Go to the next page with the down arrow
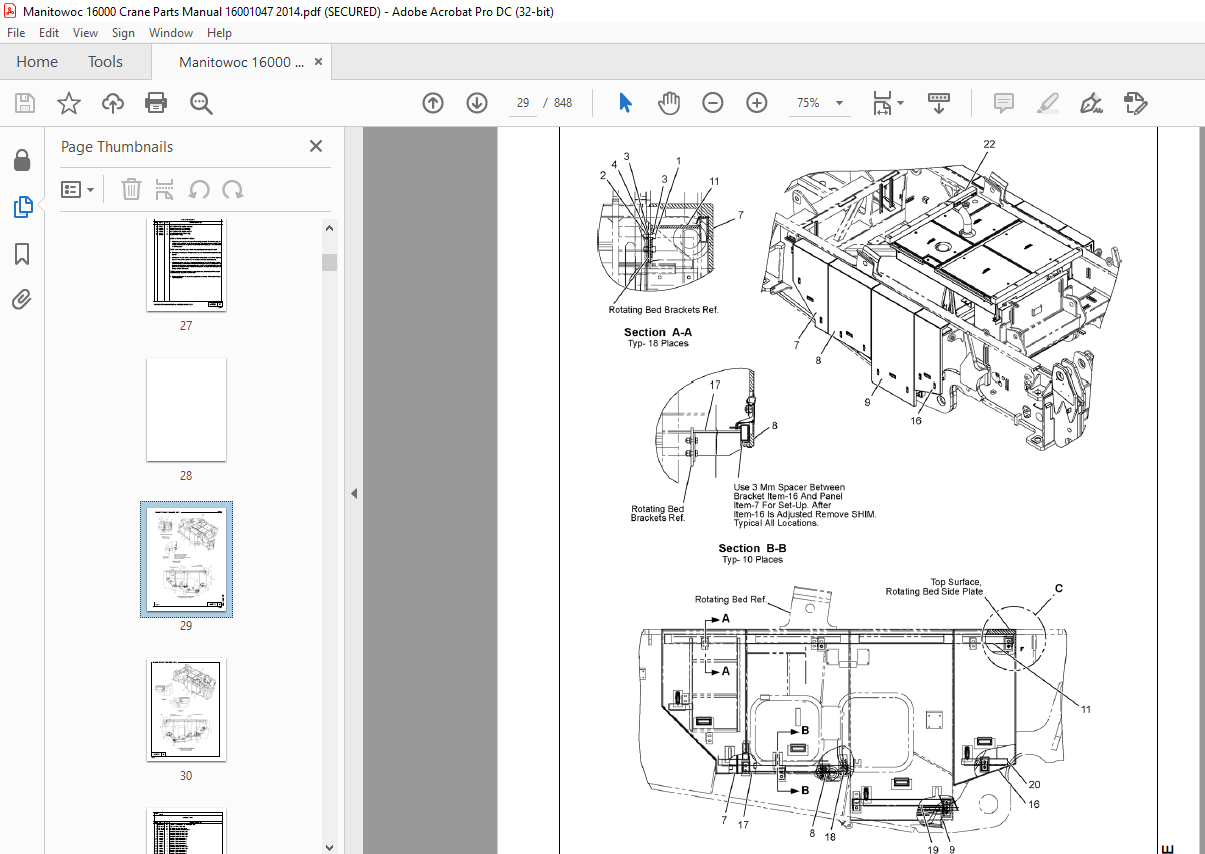1205x854 pixels. (x=477, y=103)
